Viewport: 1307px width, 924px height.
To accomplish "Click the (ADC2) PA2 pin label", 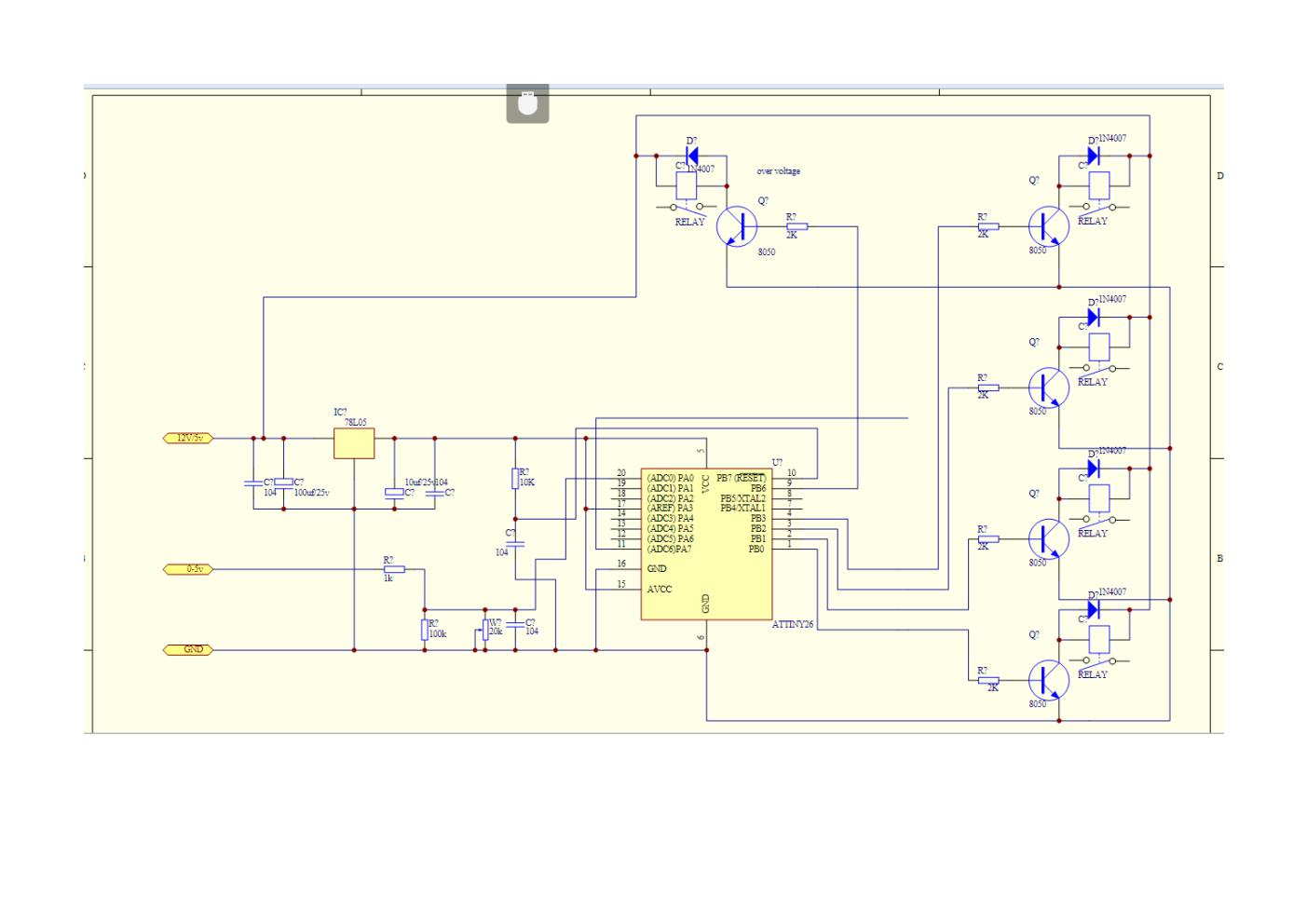I will click(670, 498).
